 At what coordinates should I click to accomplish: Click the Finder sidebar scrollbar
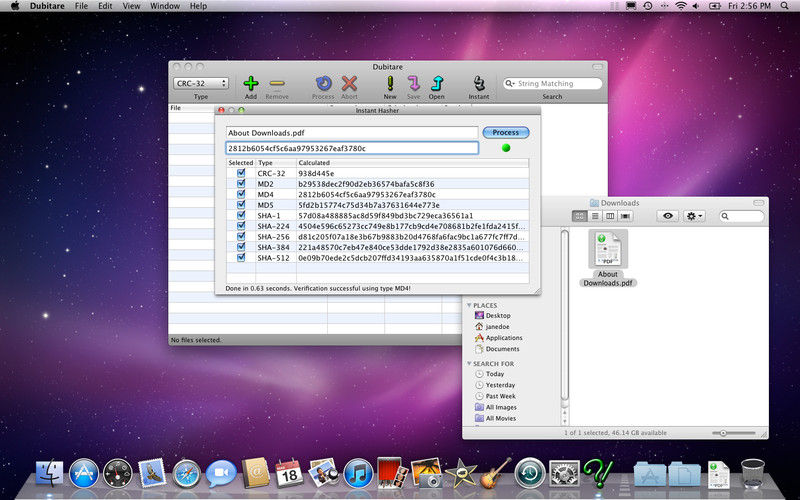[564, 316]
